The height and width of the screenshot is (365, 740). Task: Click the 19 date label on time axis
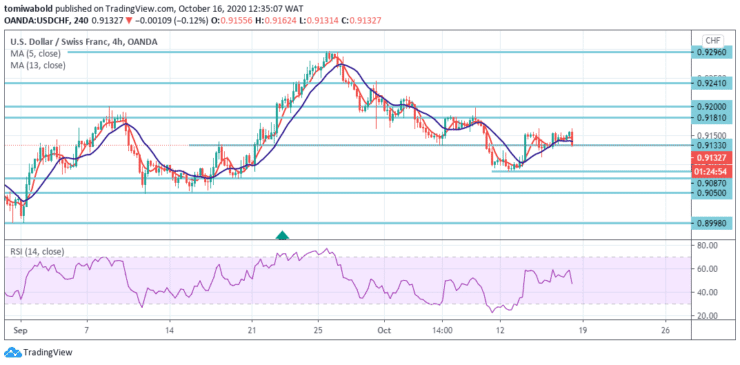[583, 330]
